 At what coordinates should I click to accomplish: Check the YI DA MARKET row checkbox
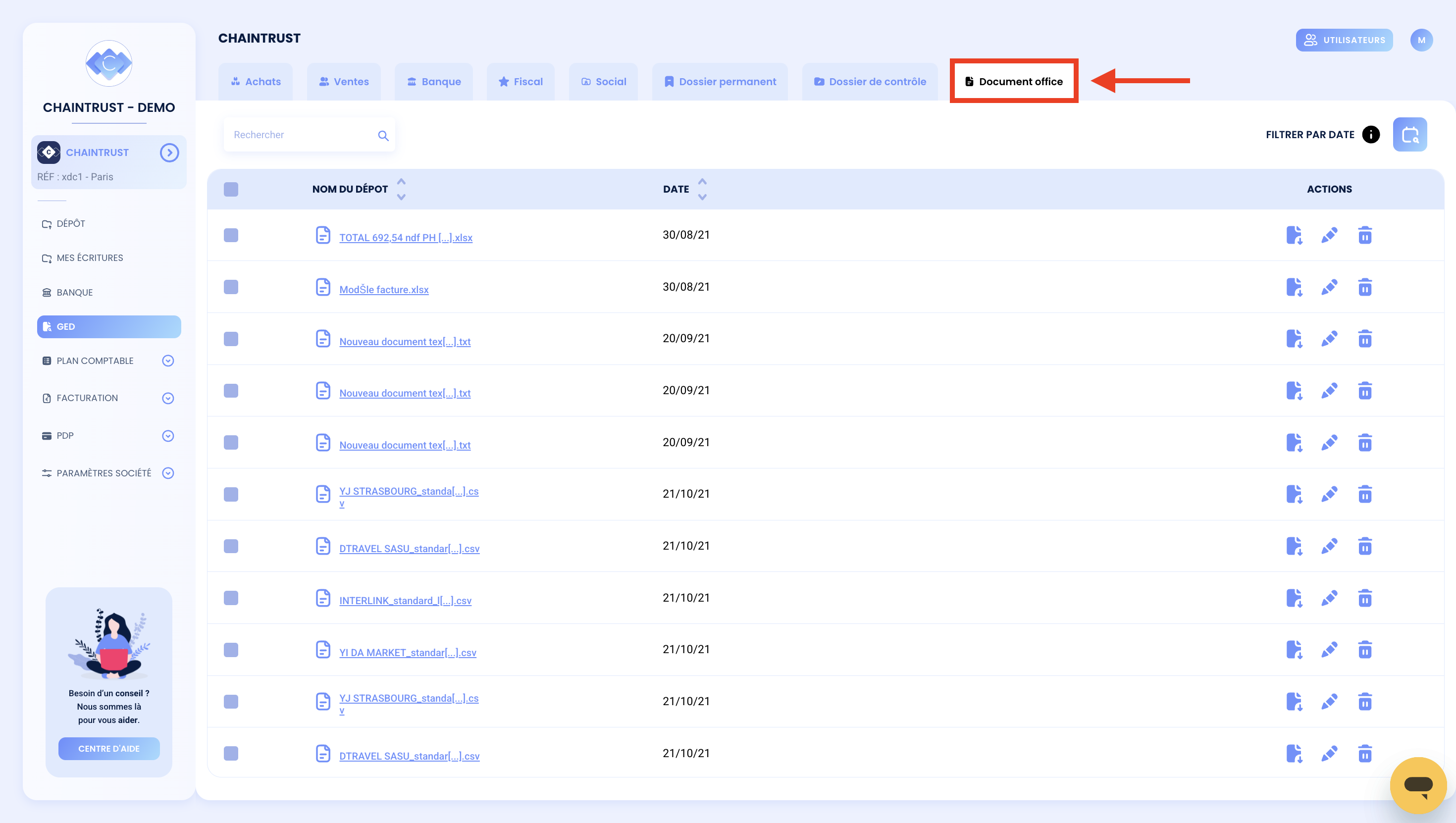pyautogui.click(x=231, y=650)
